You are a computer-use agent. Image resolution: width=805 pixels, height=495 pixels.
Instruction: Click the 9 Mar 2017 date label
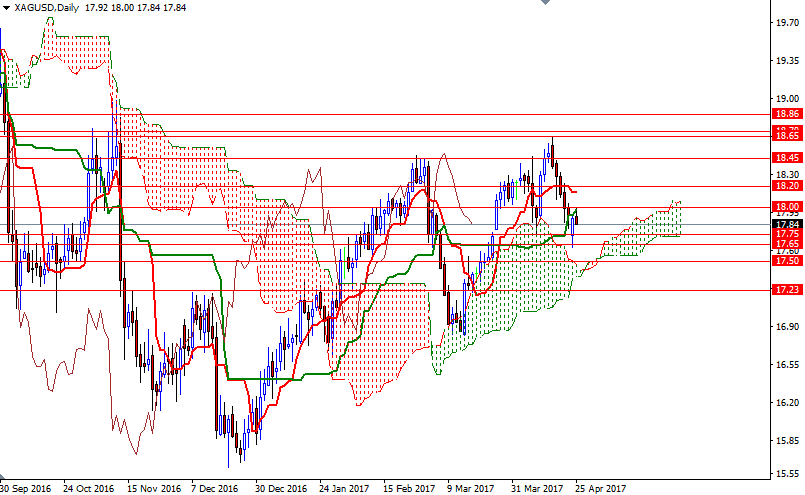[x=470, y=488]
